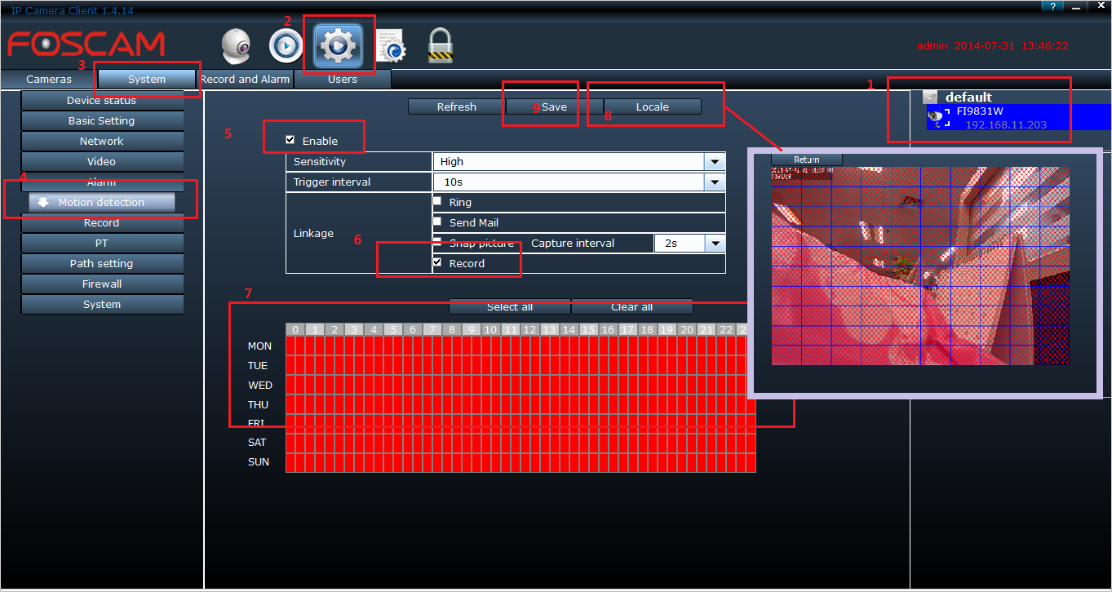
Task: Uncheck the Record linkage checkbox
Action: [x=437, y=262]
